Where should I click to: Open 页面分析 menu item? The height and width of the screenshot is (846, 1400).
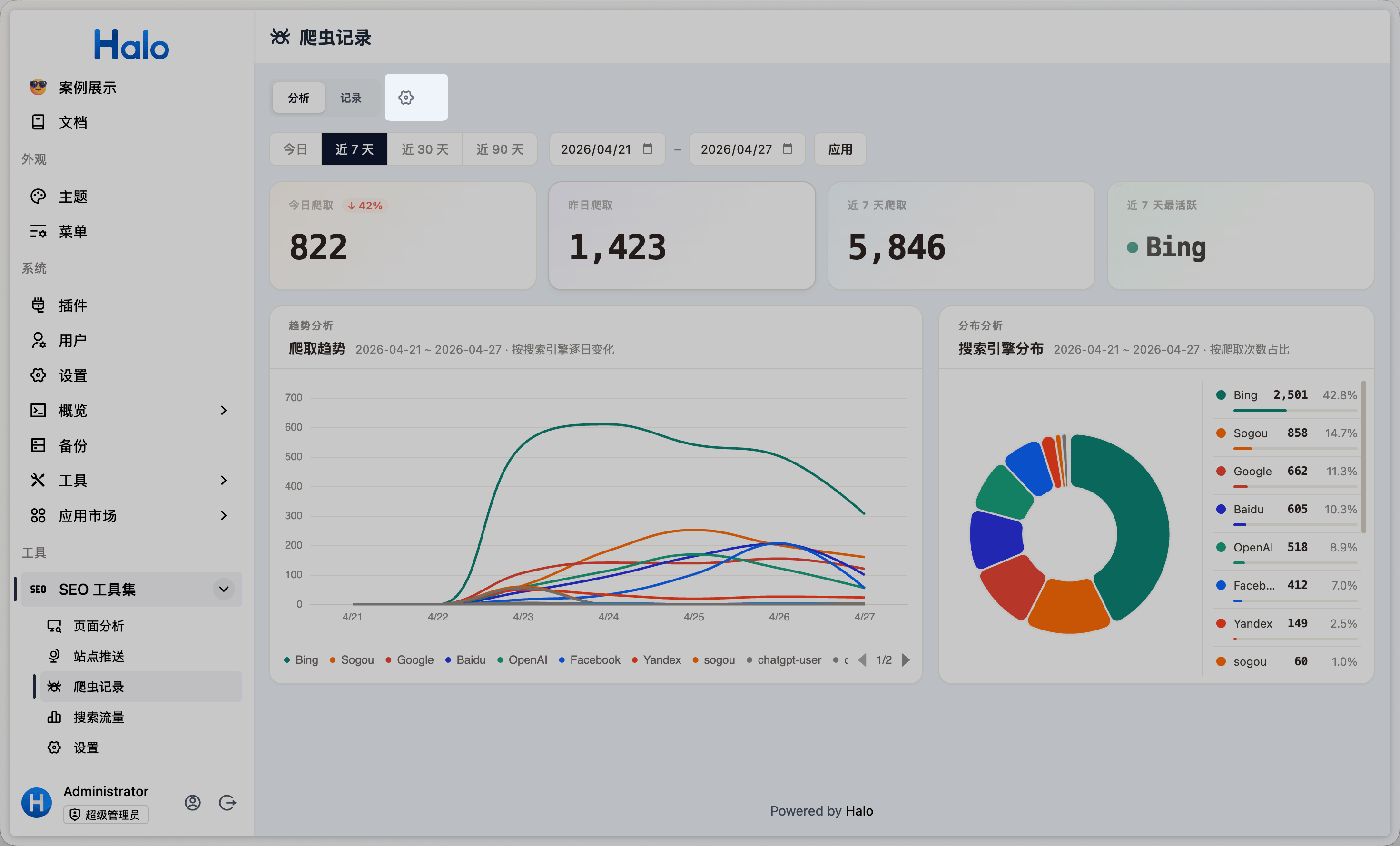141,626
